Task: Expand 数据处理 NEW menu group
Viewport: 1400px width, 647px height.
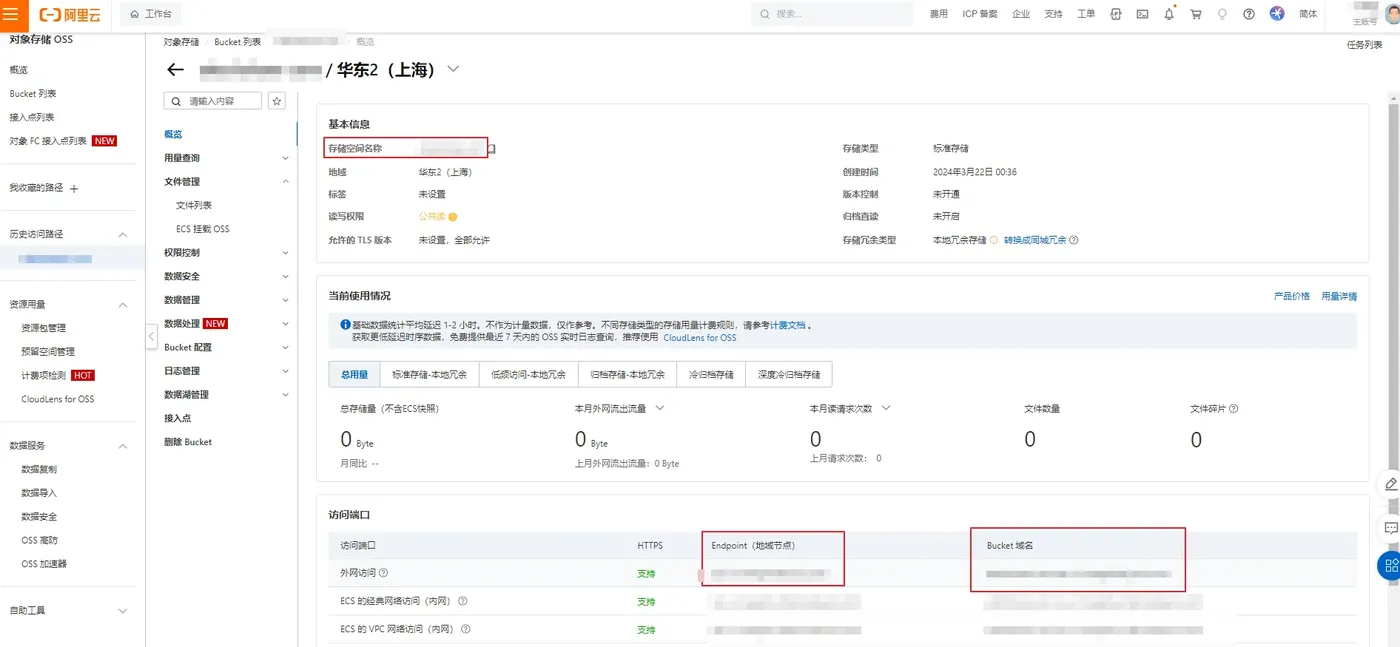Action: (x=285, y=324)
